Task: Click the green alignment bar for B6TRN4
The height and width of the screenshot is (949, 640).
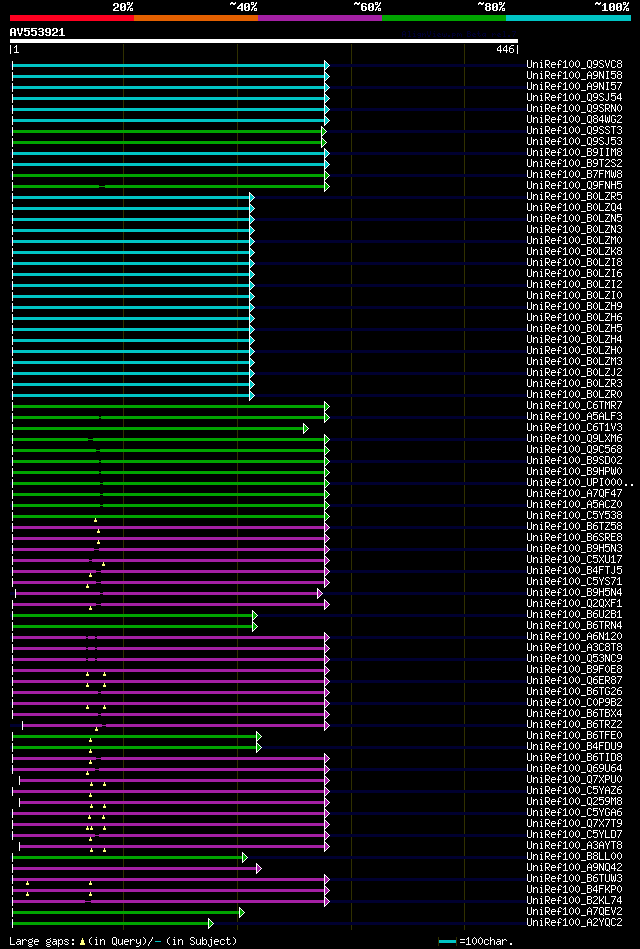Action: (135, 626)
